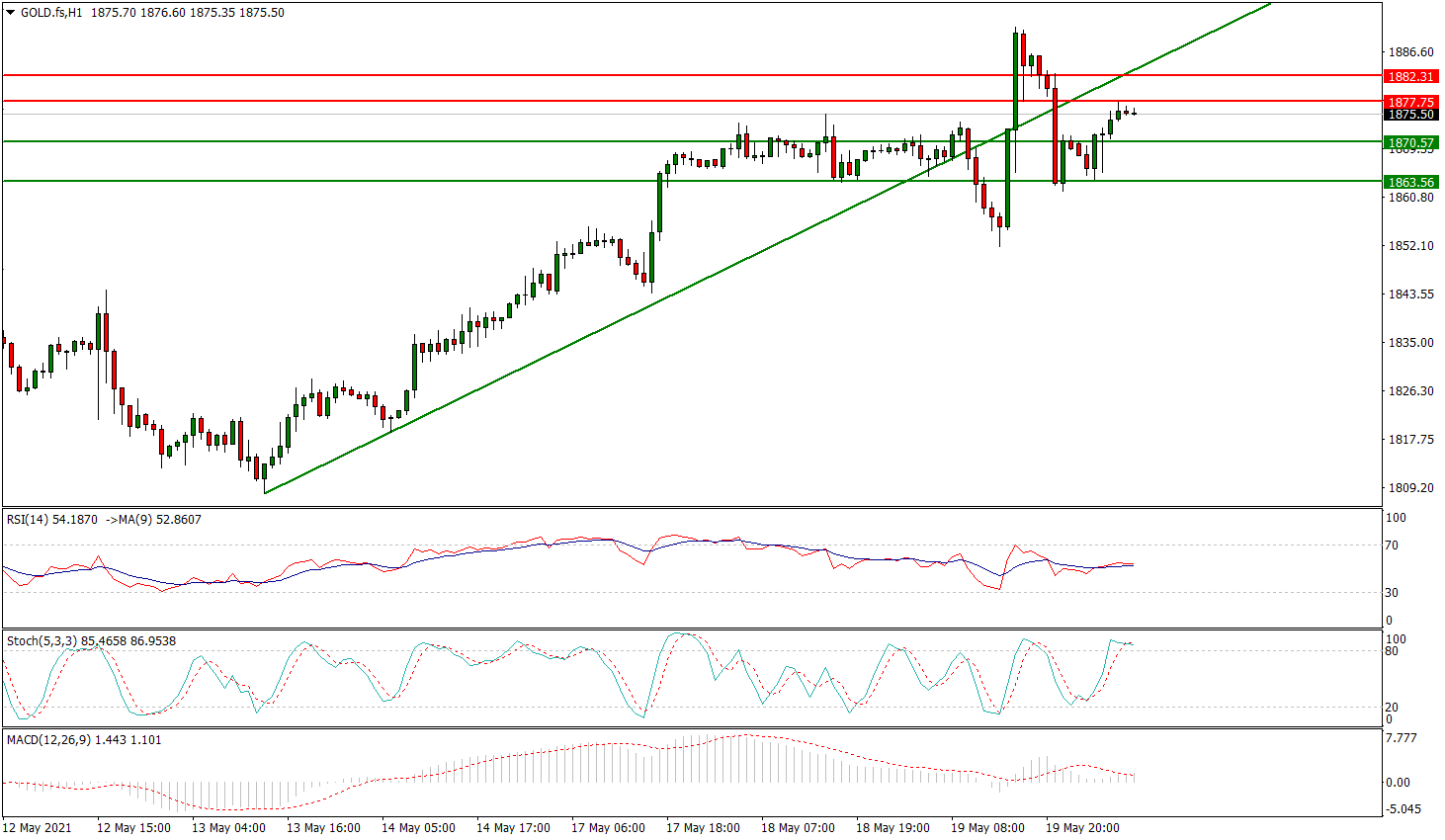1445x840 pixels.
Task: Click the red 1882.31 price label
Action: pyautogui.click(x=1410, y=76)
